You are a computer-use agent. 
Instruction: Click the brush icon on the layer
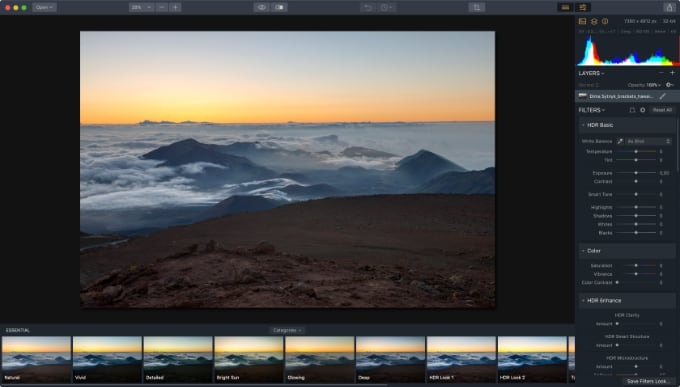point(663,96)
